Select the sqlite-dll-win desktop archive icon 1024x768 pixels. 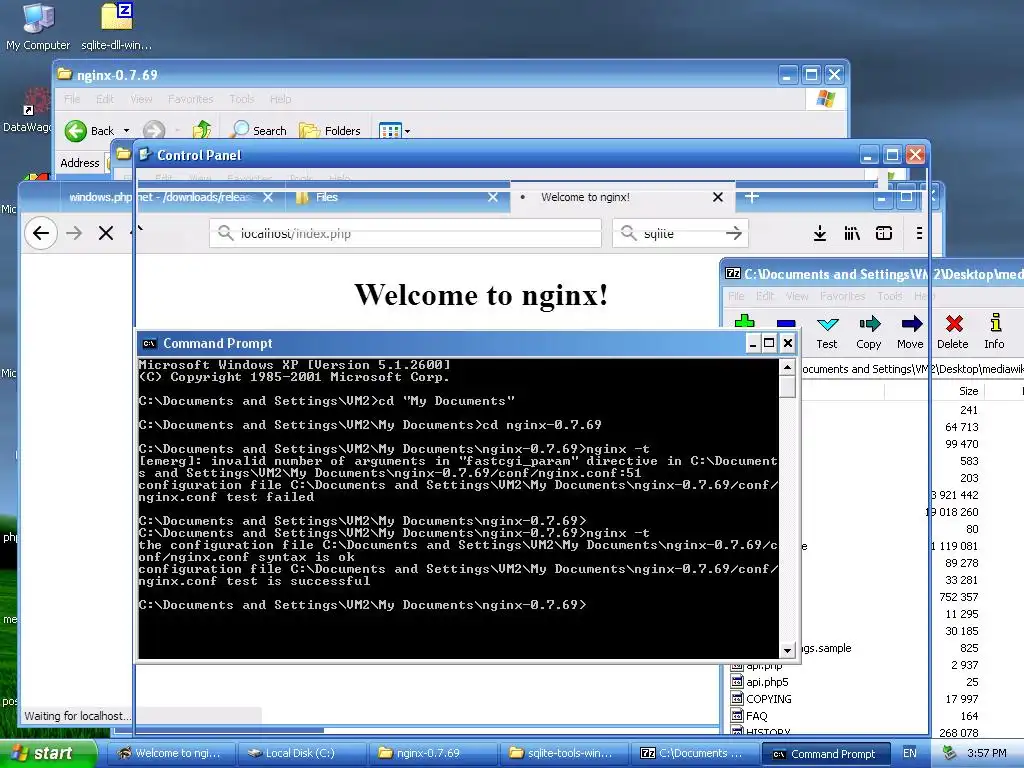point(116,26)
